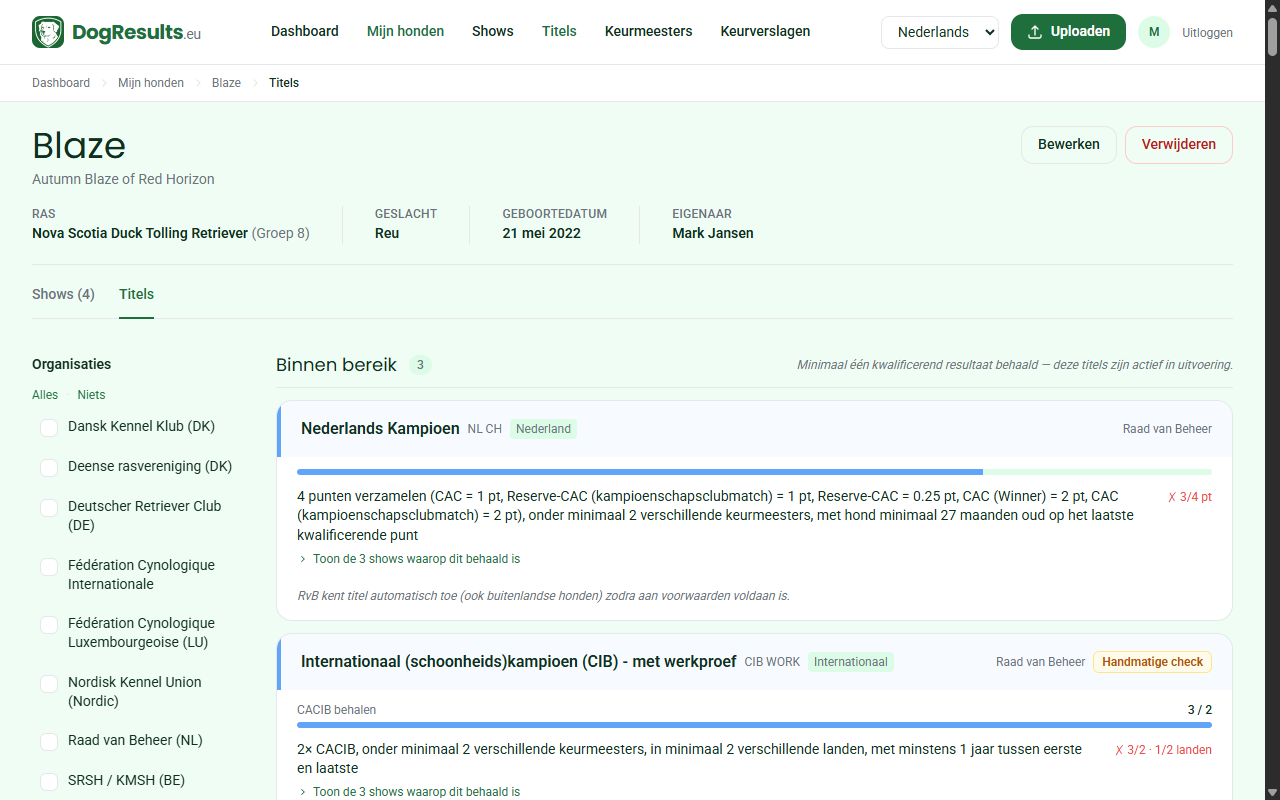This screenshot has width=1280, height=800.
Task: Click the Binnen bereik count badge 3
Action: [x=420, y=365]
